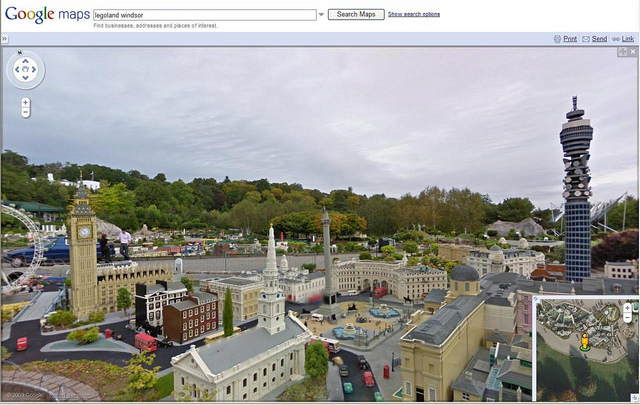Zoom out on the overview mini map
Screen dimensions: 640x405
(627, 318)
